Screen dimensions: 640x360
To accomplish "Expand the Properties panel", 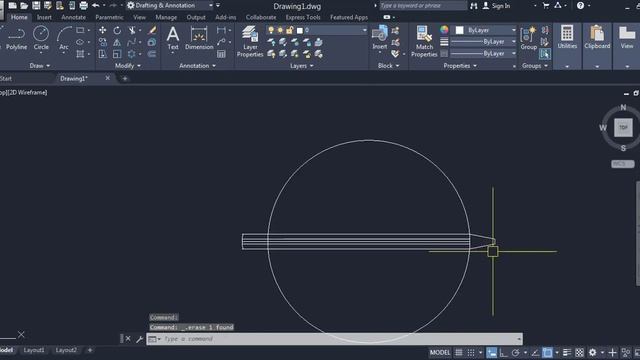I will [460, 66].
